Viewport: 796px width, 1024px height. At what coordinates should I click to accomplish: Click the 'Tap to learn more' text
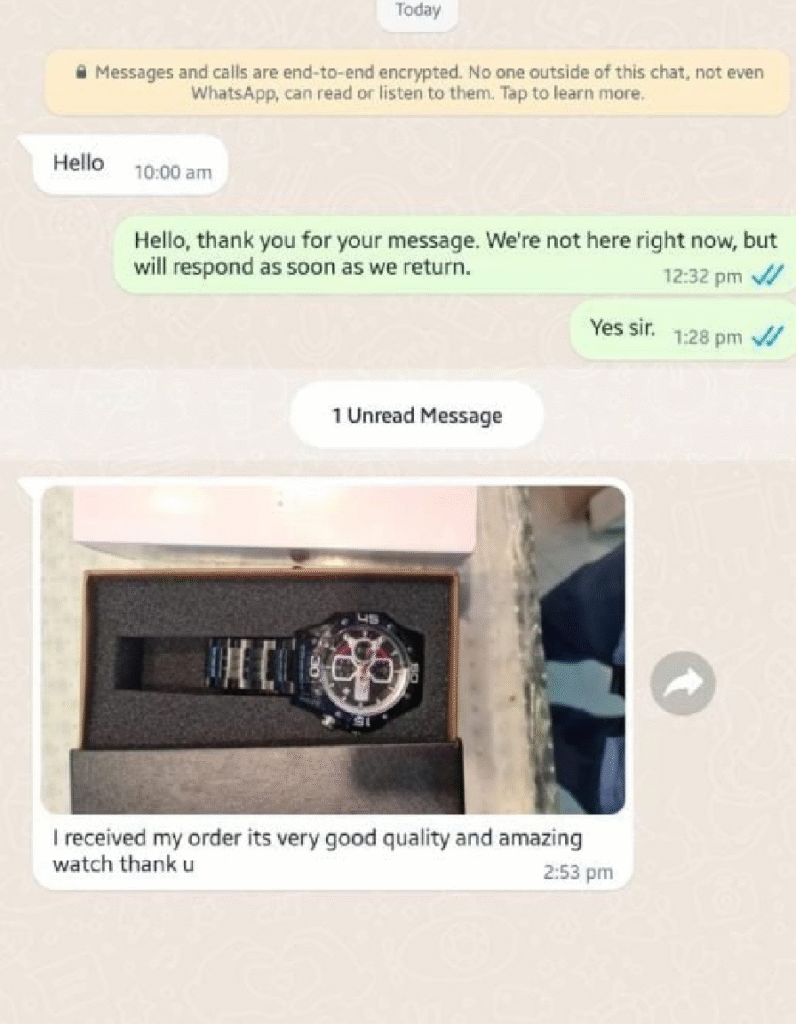coord(572,93)
